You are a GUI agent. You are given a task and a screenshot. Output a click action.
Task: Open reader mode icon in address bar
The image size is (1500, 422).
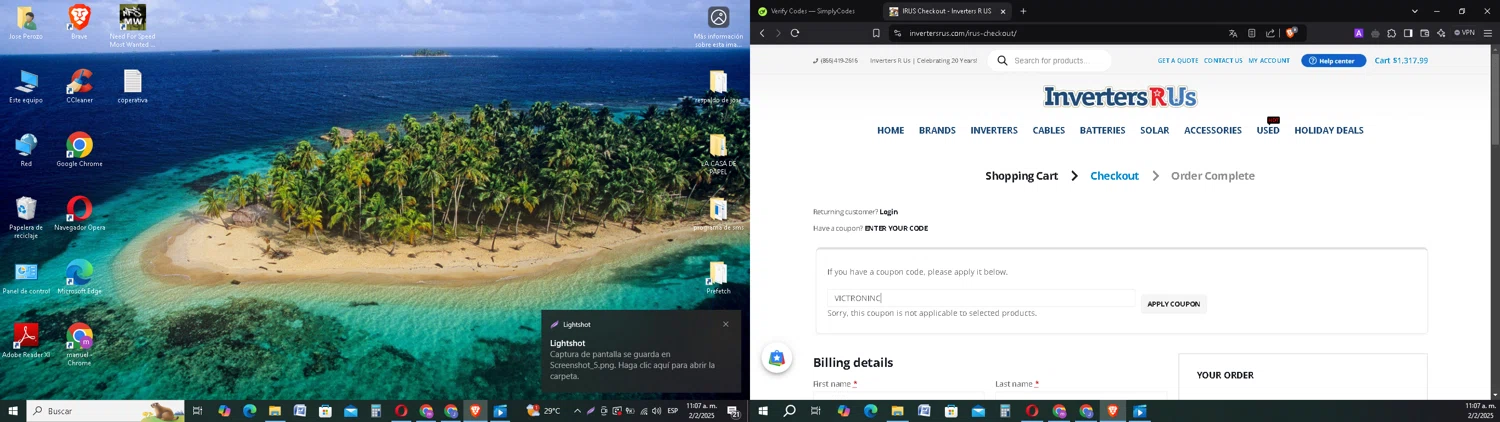1251,33
